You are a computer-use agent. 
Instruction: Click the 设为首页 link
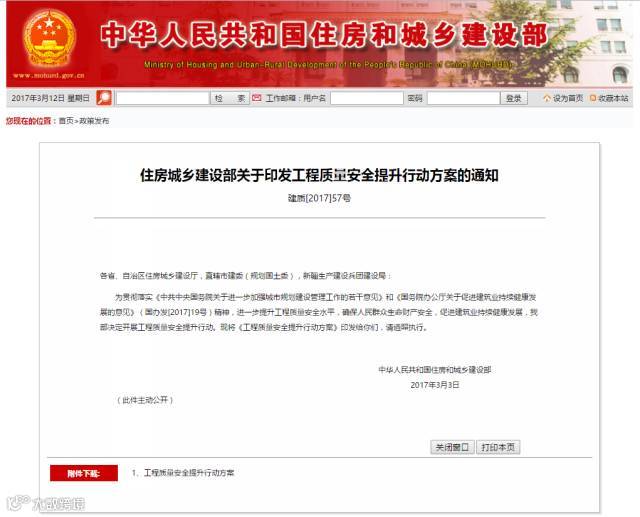[x=568, y=98]
